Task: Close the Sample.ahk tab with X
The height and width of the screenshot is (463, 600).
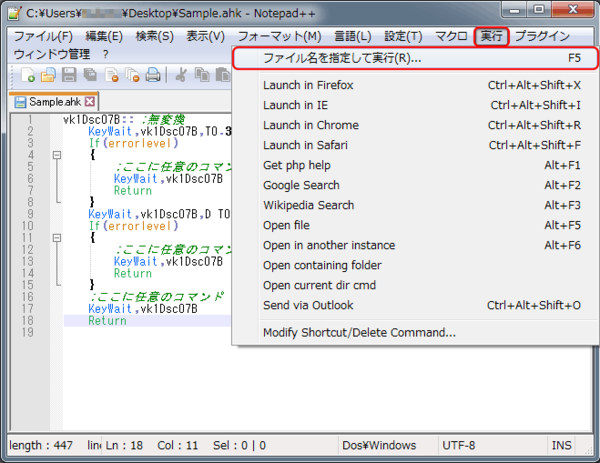Action: click(90, 102)
